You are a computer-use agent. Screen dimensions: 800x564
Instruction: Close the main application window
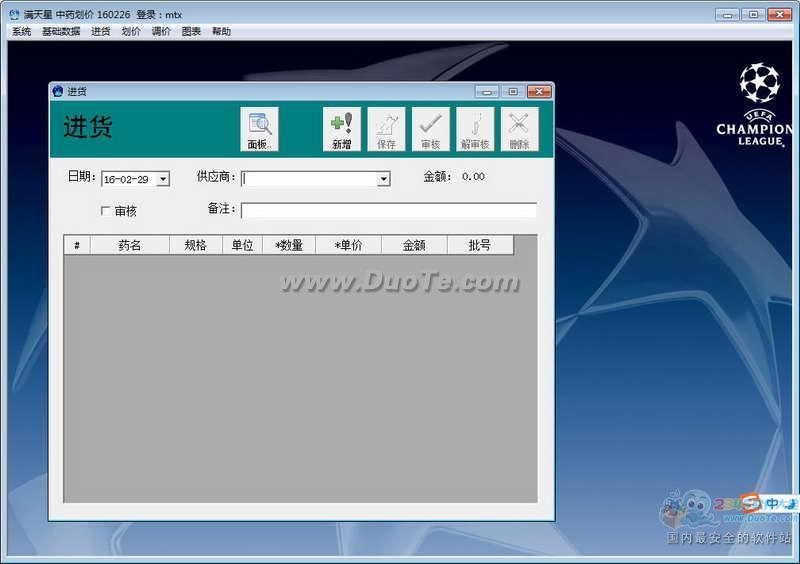click(x=780, y=15)
